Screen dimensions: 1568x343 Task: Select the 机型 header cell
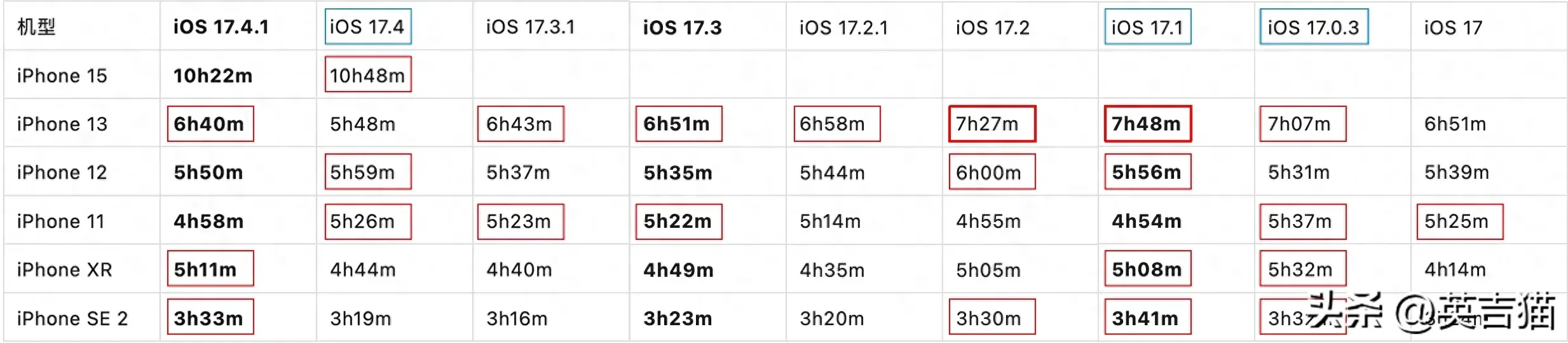click(x=36, y=27)
